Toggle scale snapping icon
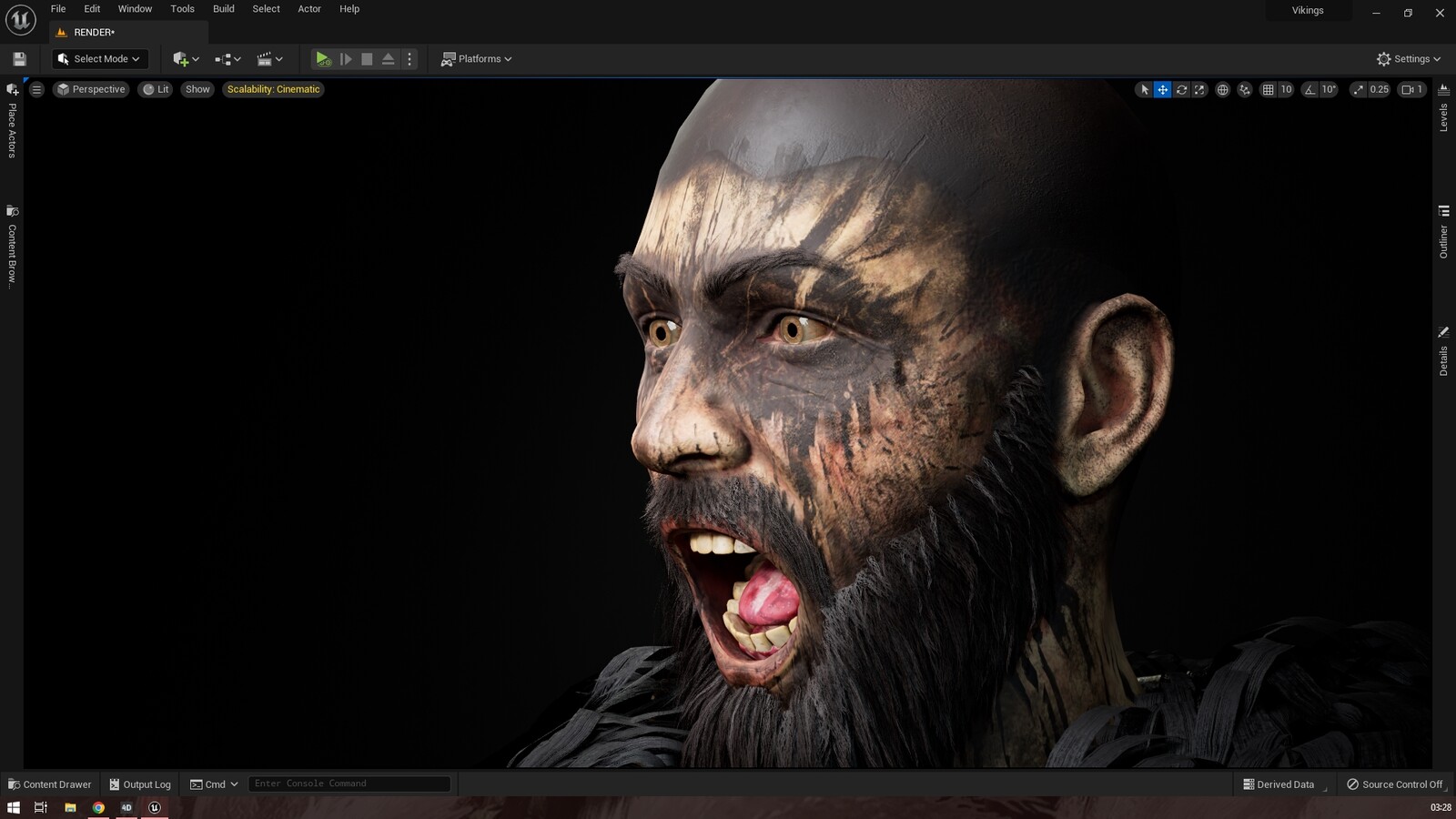1456x819 pixels. [x=1358, y=89]
